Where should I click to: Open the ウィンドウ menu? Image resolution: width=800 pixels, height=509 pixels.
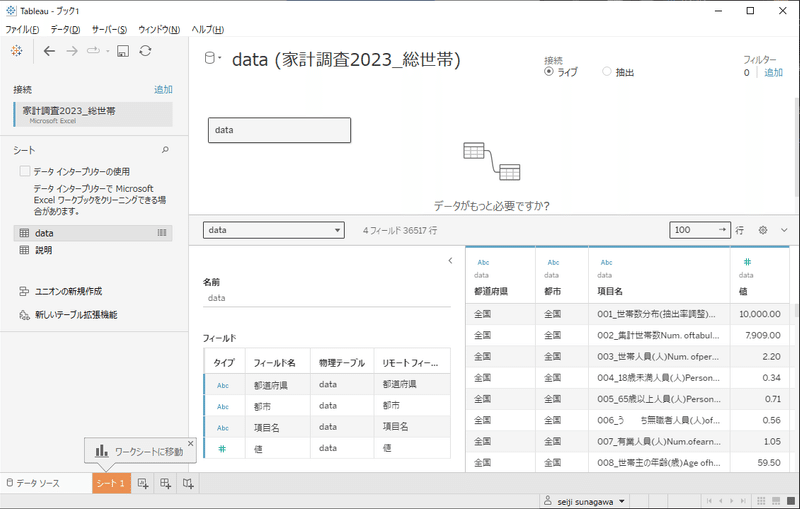(x=159, y=30)
